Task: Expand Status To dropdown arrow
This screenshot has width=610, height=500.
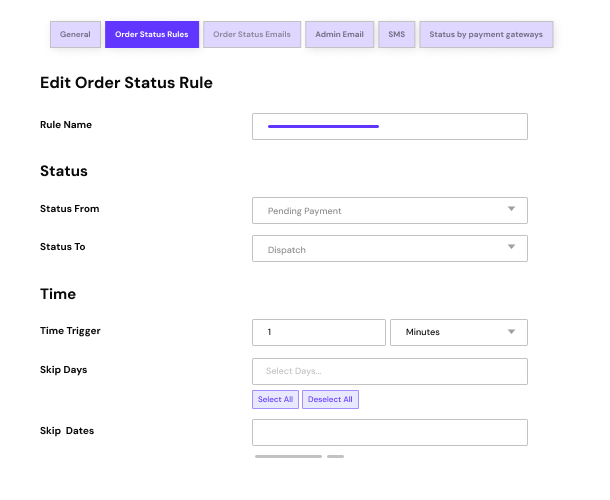Action: [x=512, y=247]
